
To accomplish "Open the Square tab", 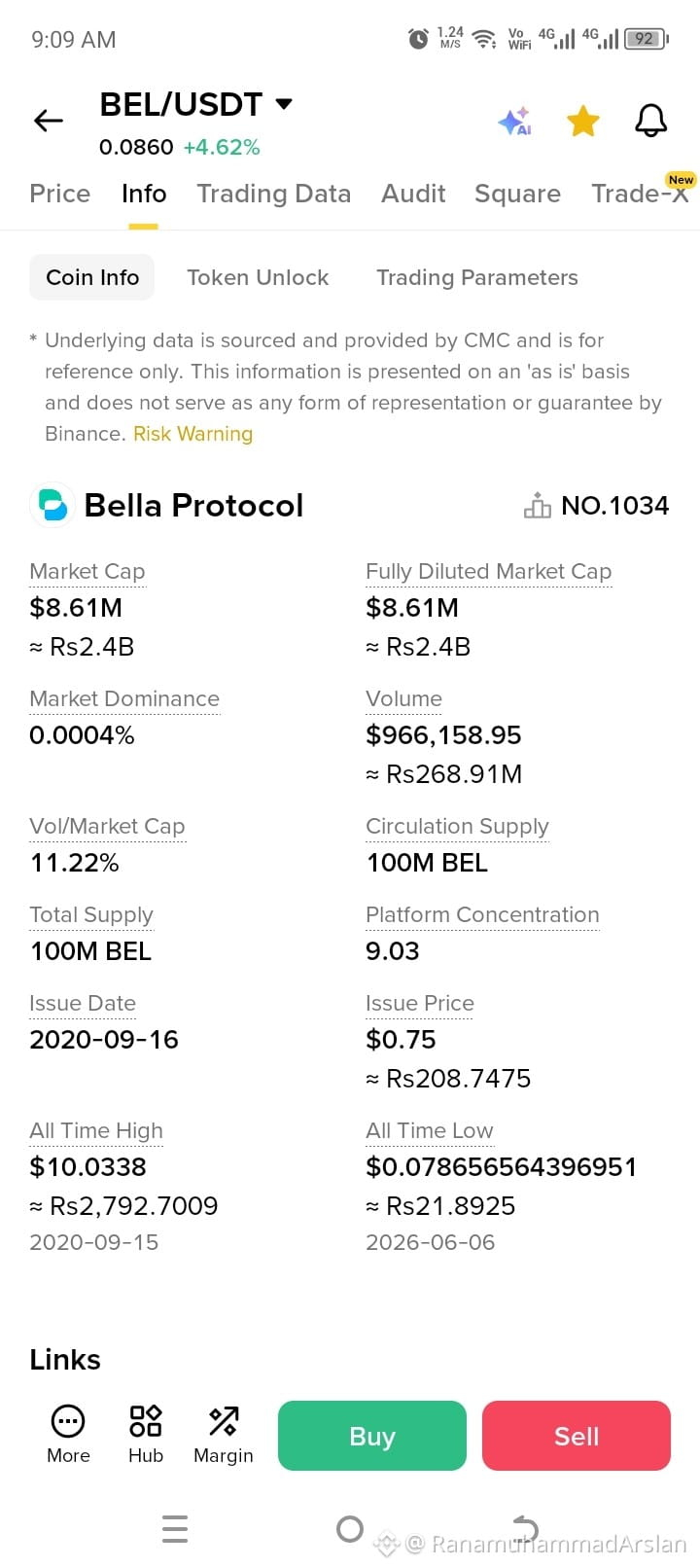I will coord(517,194).
